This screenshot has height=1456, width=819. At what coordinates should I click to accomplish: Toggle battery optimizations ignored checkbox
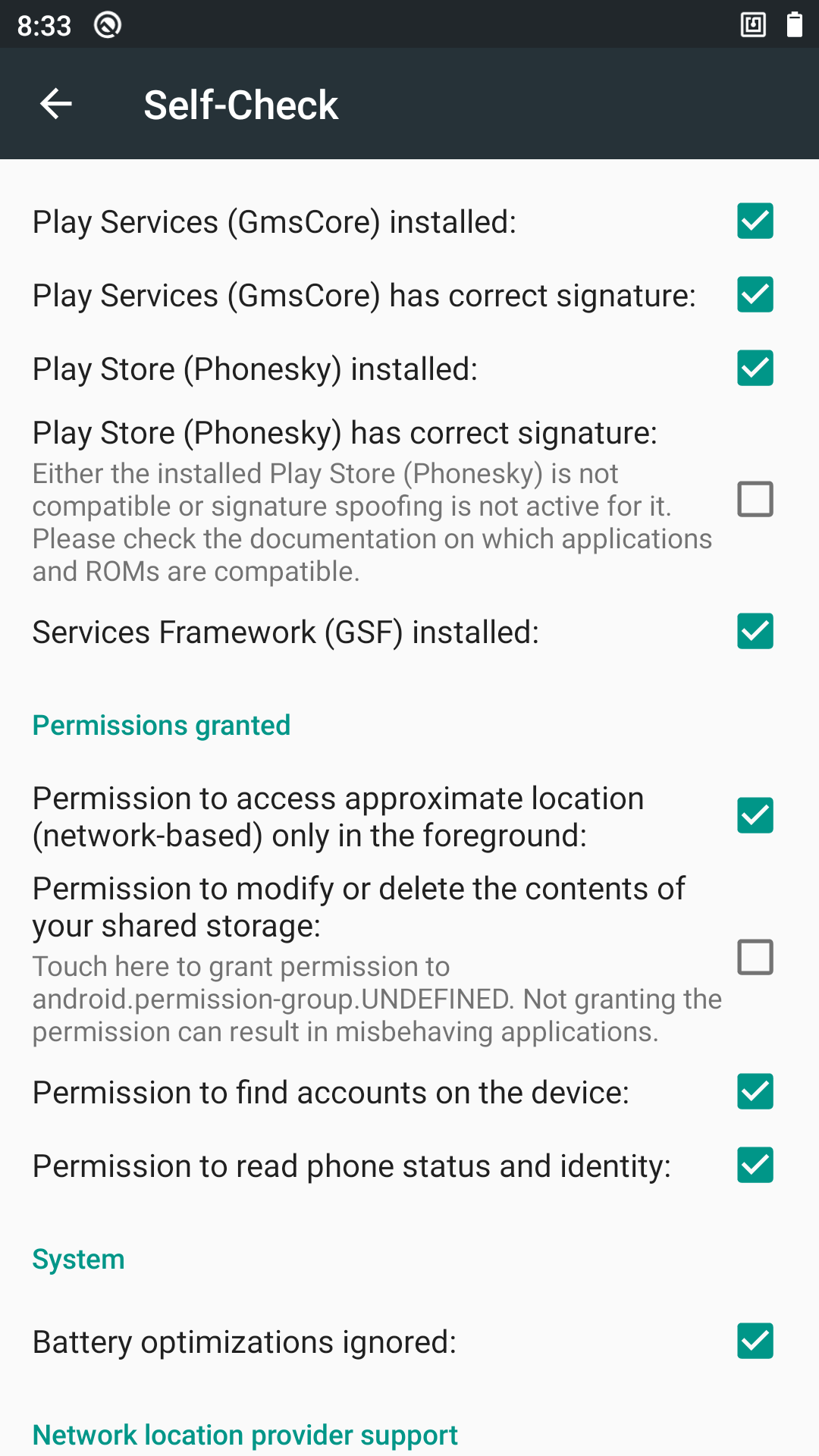tap(755, 1341)
